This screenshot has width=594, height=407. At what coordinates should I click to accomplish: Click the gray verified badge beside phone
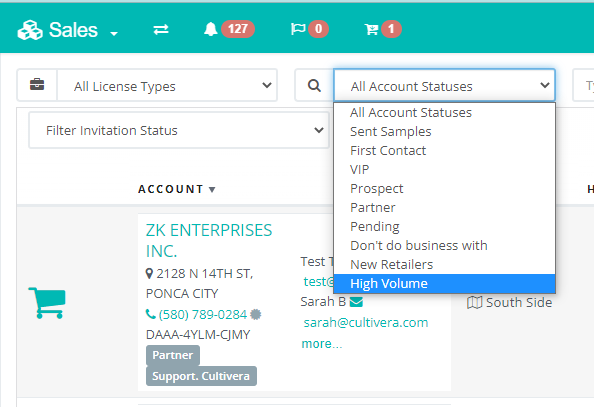coord(256,314)
